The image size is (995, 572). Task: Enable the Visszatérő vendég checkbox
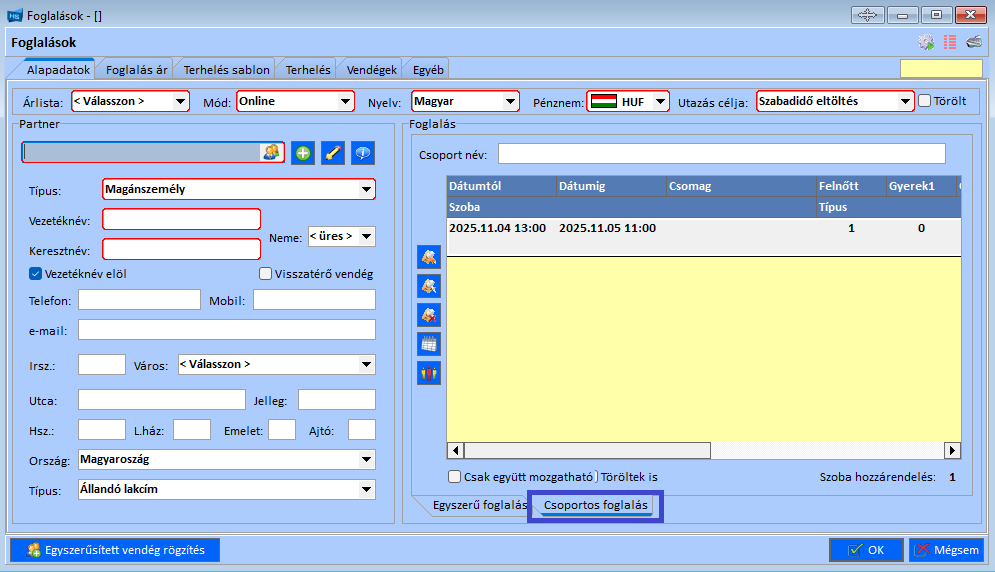click(266, 274)
